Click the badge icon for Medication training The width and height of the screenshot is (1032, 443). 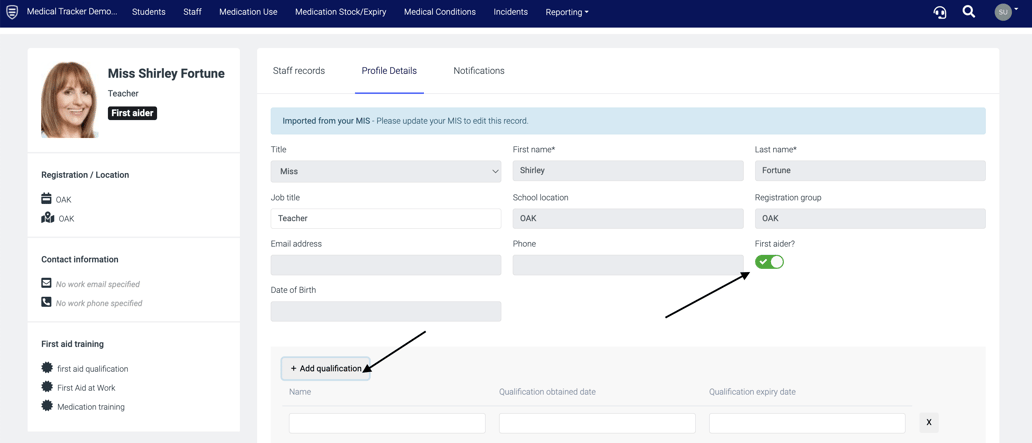(x=47, y=406)
